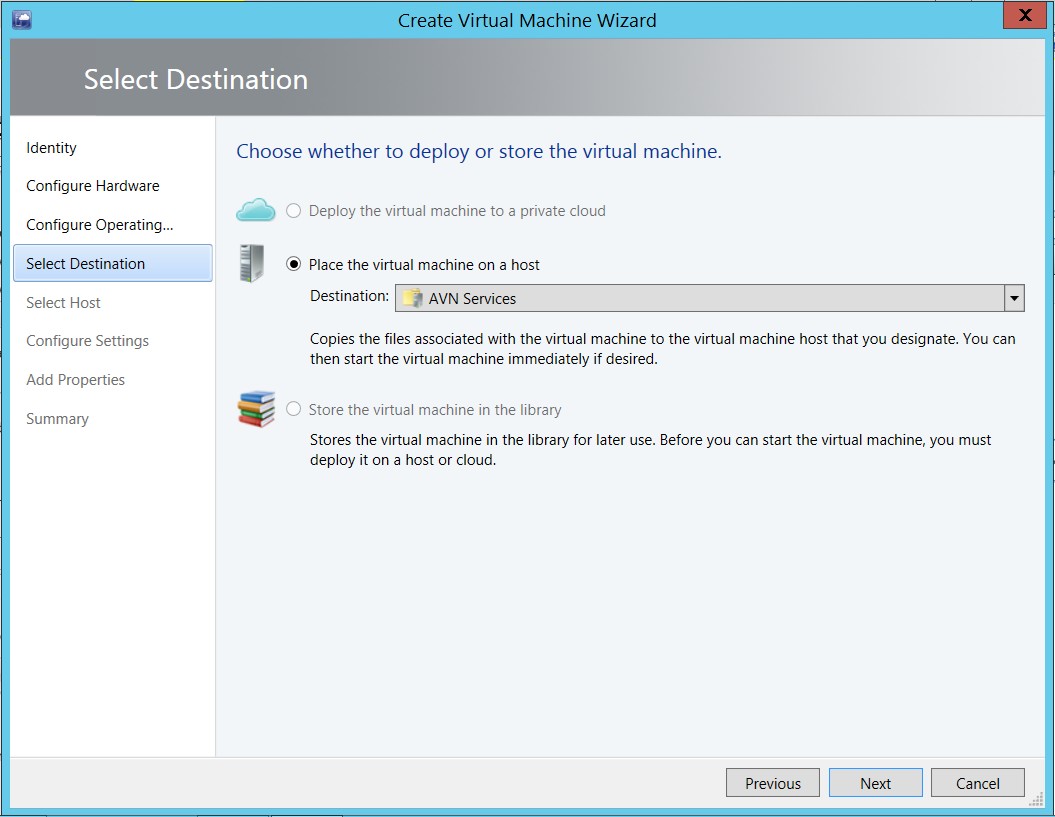Click the Create Virtual Machine Wizard title text

click(x=527, y=20)
